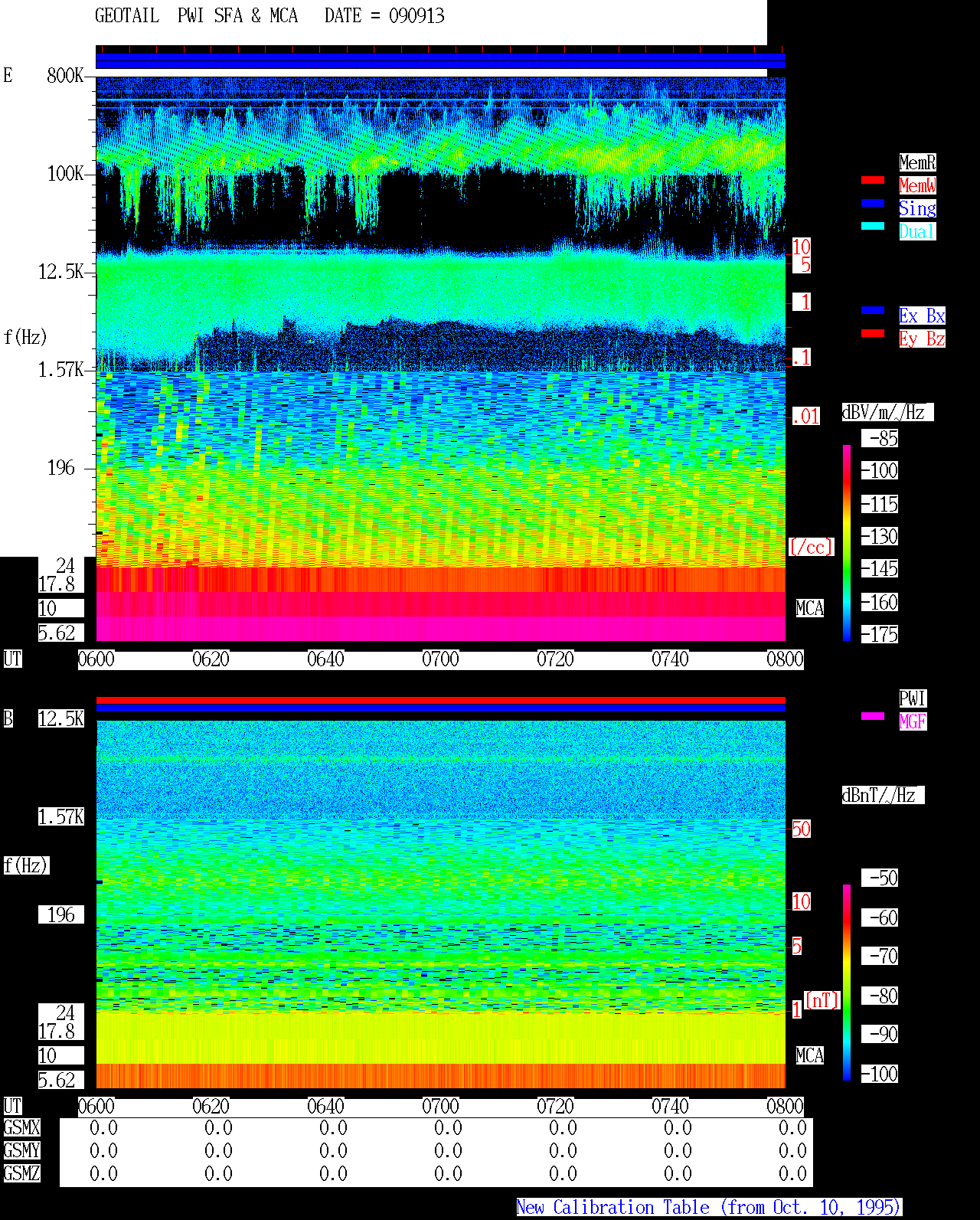The width and height of the screenshot is (980, 1220).
Task: Click the PWI legend label
Action: pyautogui.click(x=913, y=698)
